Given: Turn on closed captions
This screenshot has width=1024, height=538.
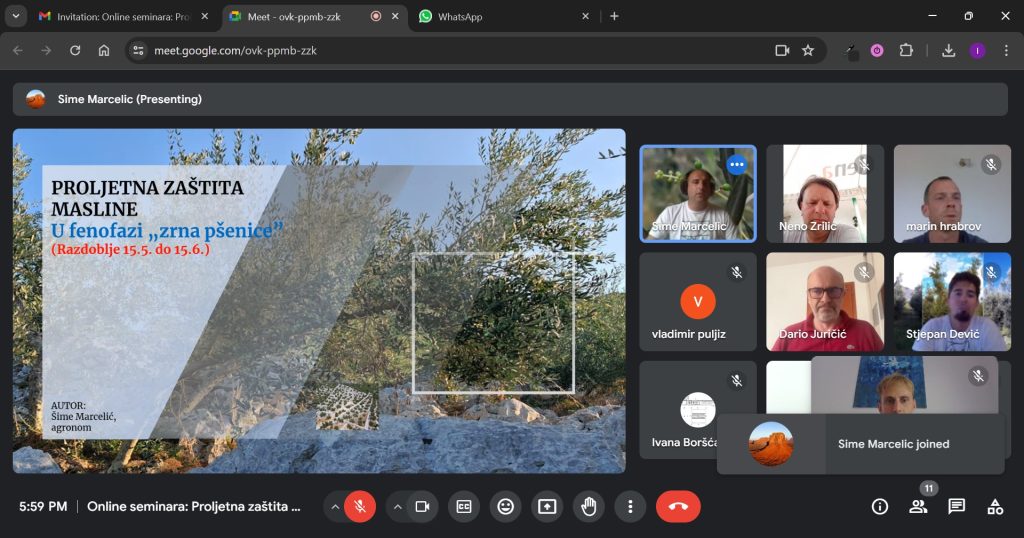Looking at the screenshot, I should pyautogui.click(x=464, y=507).
